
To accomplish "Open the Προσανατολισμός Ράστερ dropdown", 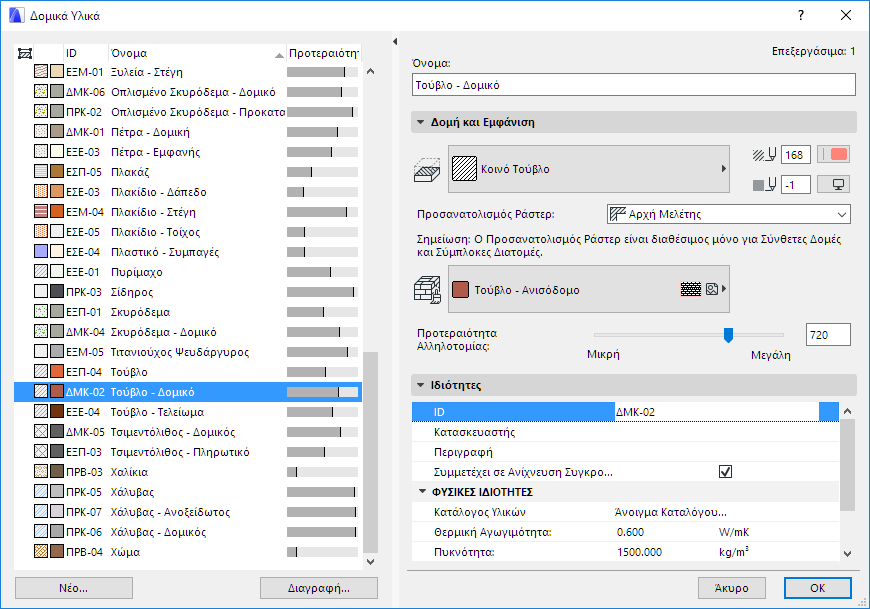I will click(729, 214).
